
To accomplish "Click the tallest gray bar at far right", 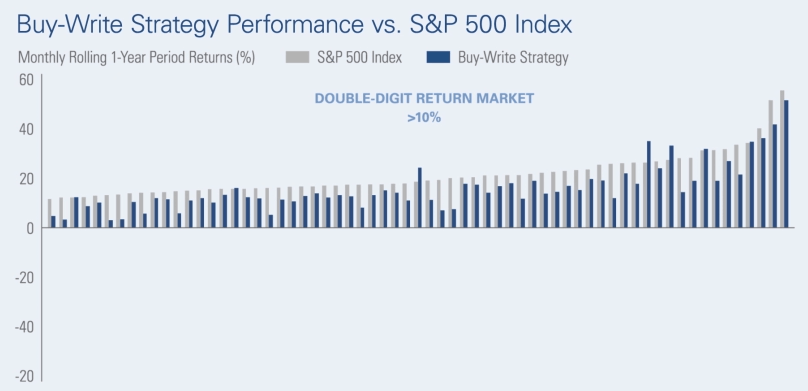I will [782, 159].
